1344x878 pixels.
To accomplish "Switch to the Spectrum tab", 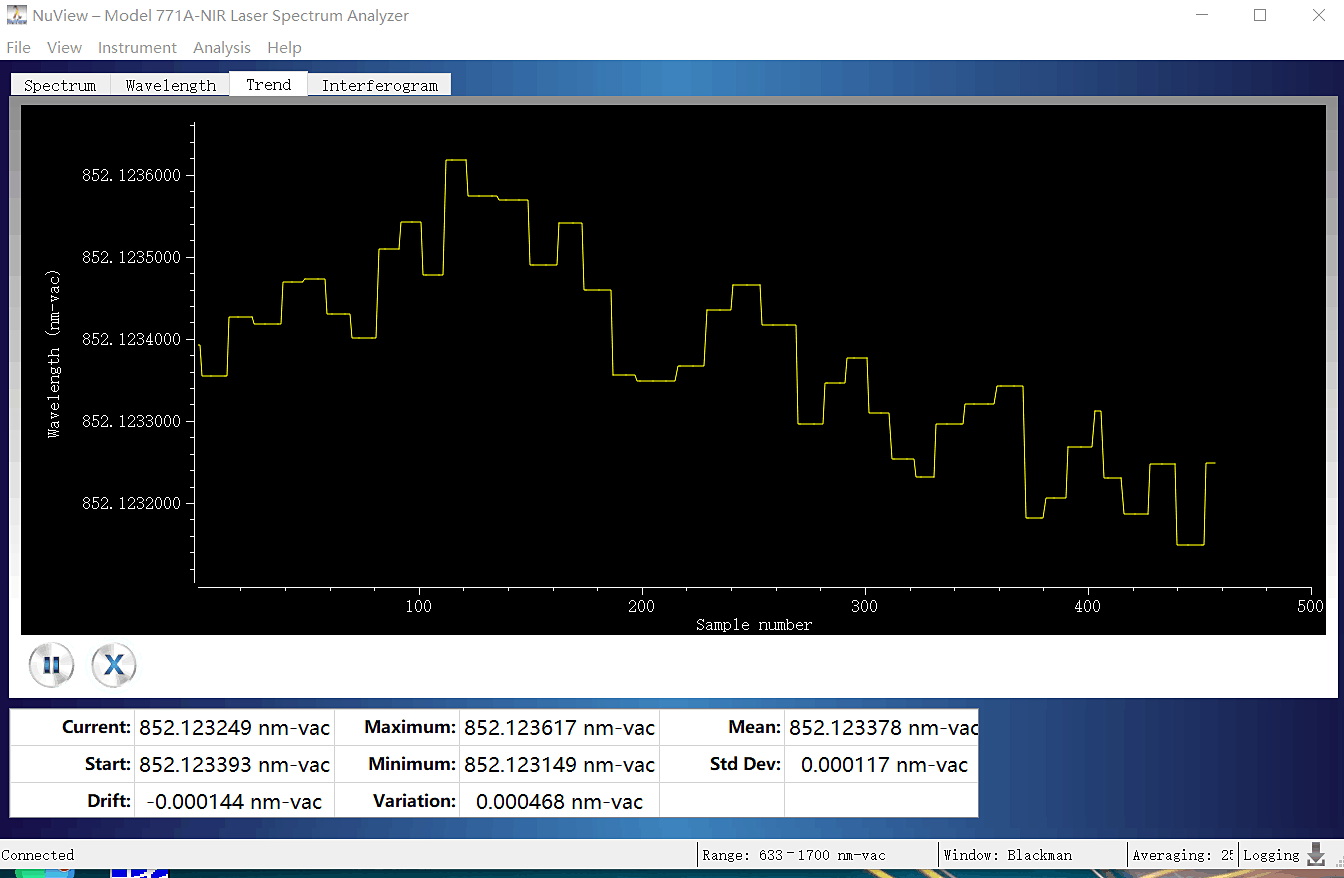I will (x=60, y=85).
